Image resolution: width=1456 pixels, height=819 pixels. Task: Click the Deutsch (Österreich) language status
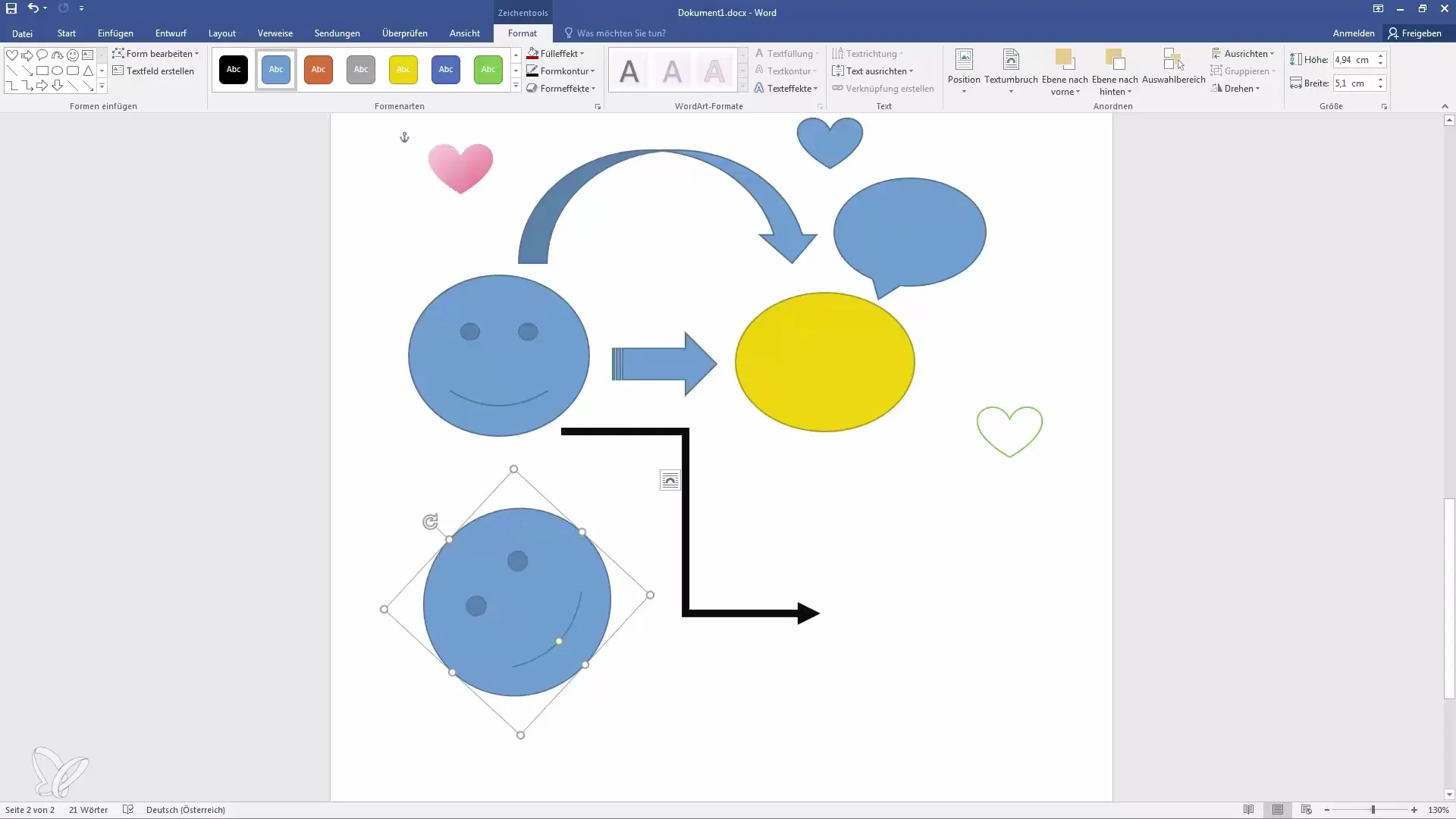(x=186, y=810)
